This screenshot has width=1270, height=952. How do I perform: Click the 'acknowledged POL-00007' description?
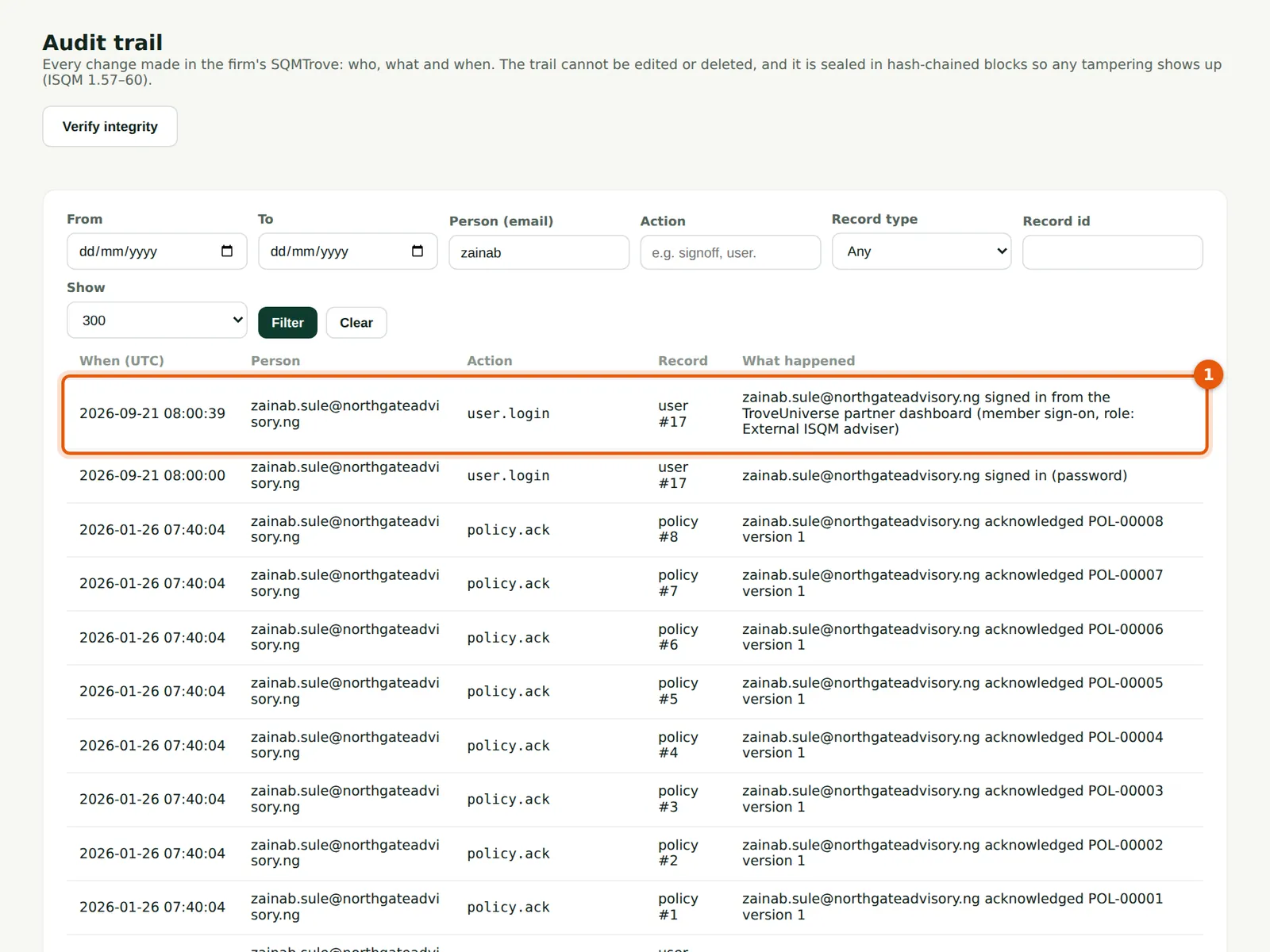click(952, 583)
